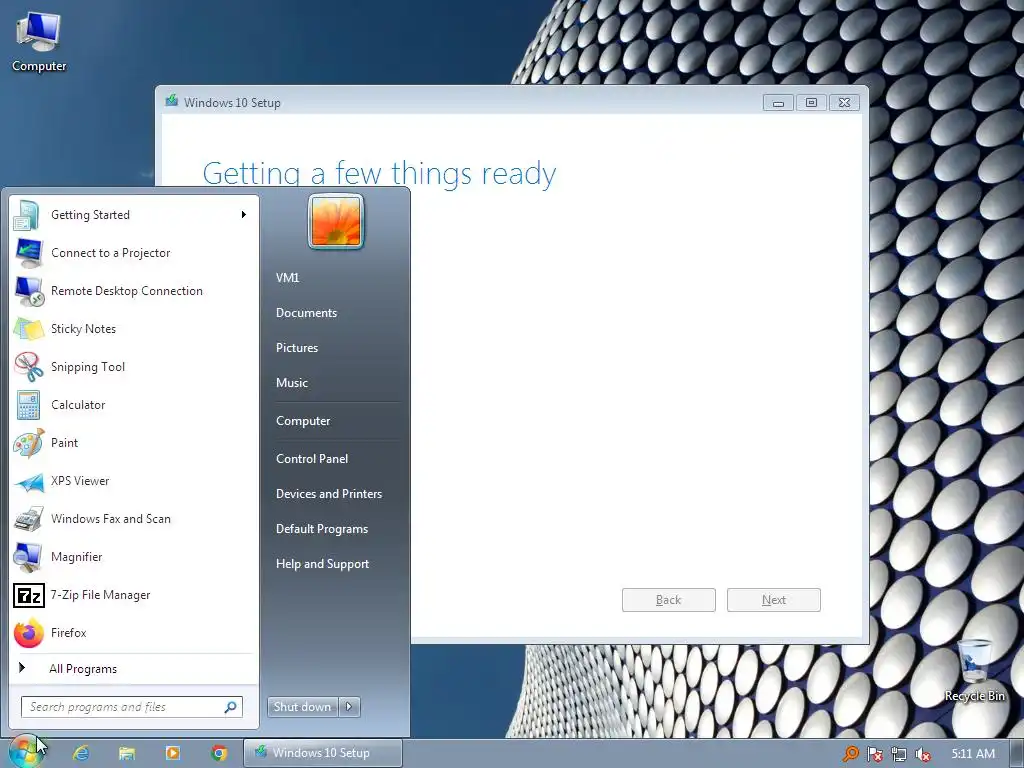Click Back in Windows 10 Setup
This screenshot has height=768, width=1024.
[669, 600]
